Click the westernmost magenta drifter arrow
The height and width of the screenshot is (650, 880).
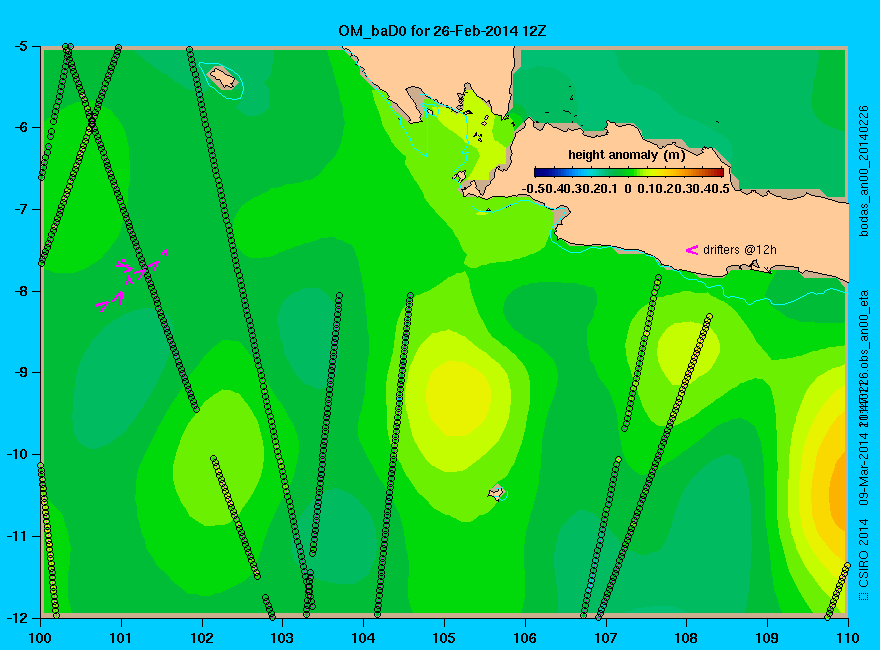click(102, 306)
